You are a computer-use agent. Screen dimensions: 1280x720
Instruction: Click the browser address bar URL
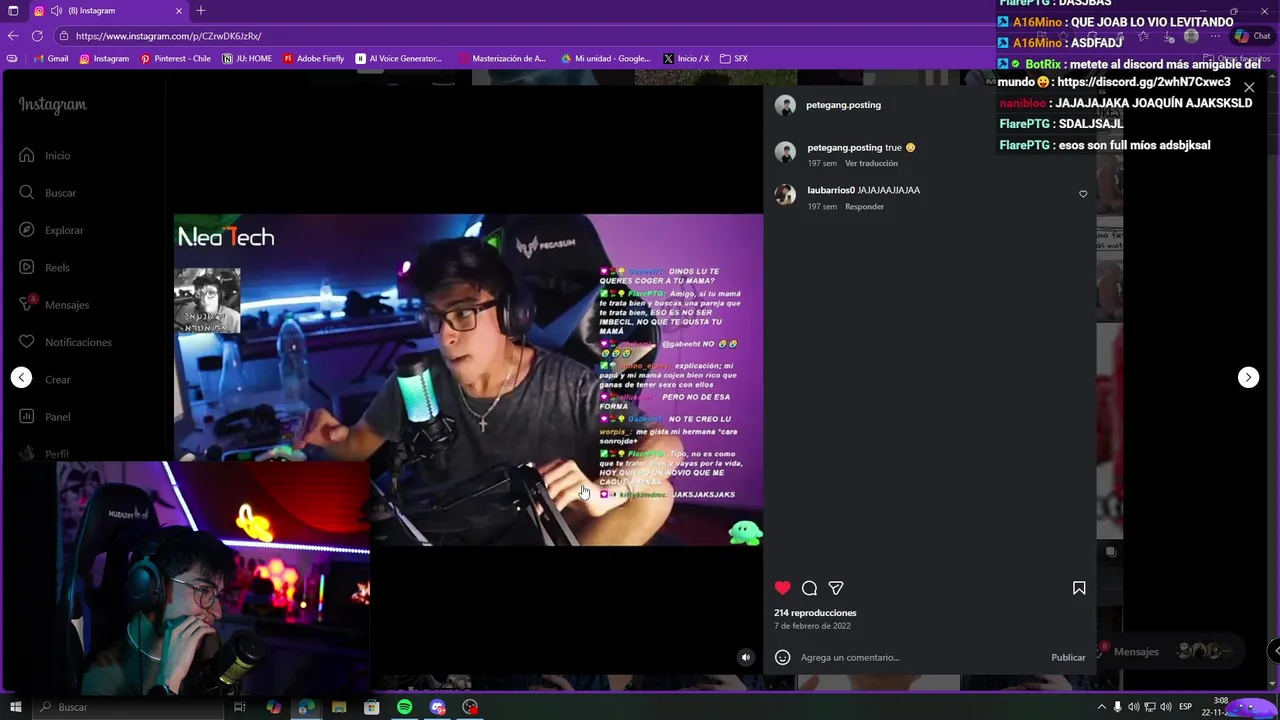168,36
